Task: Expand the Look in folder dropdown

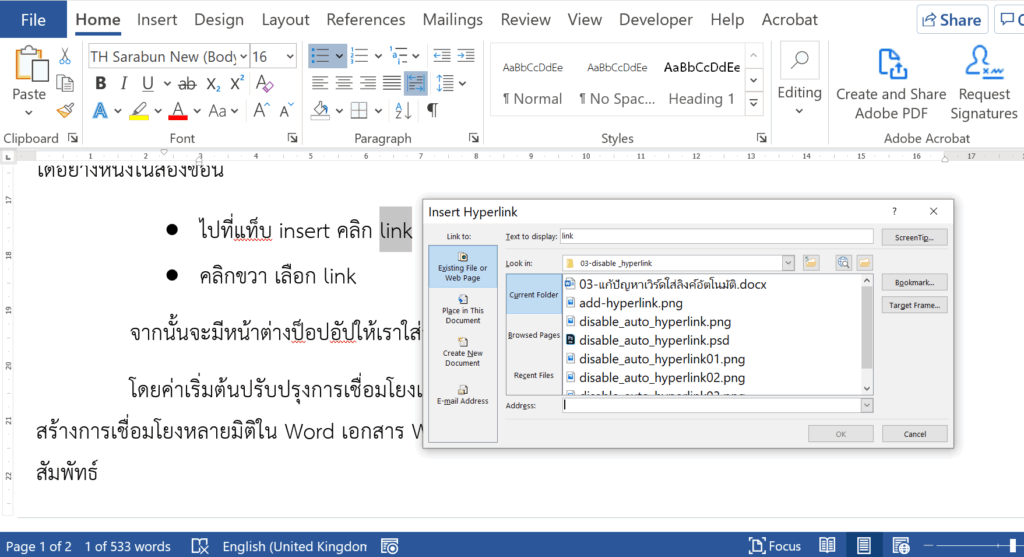Action: tap(788, 262)
